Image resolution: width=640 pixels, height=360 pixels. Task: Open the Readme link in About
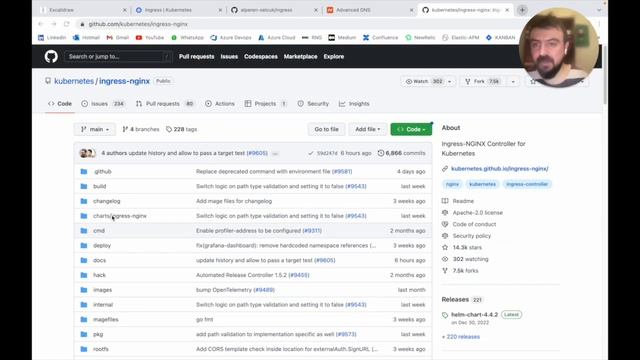(463, 201)
